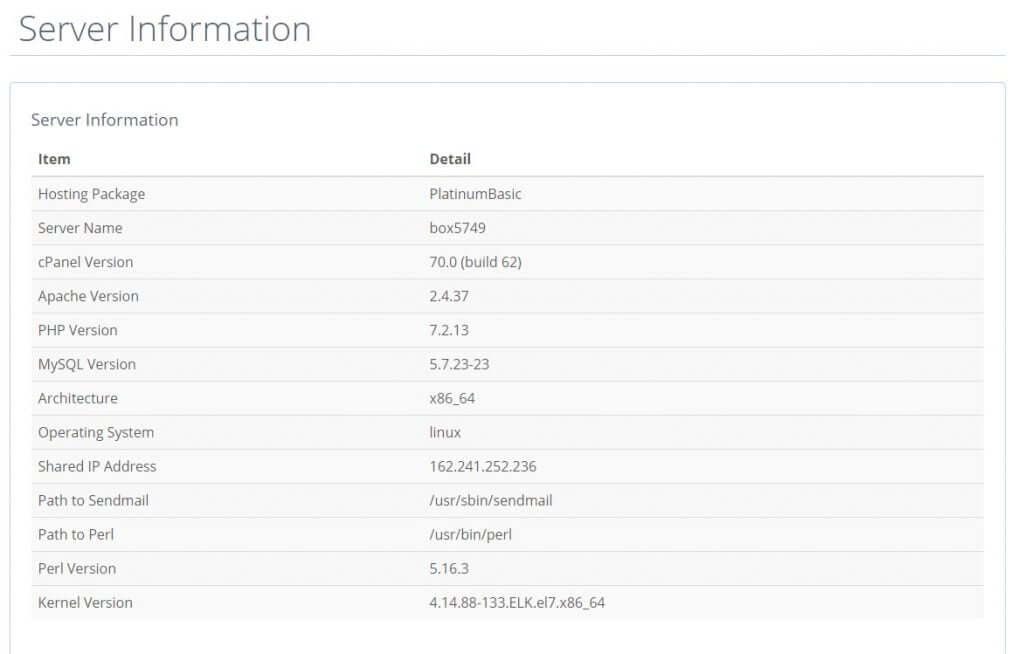Select the "PlatinumBasic" value
This screenshot has height=654, width=1024.
[x=475, y=194]
